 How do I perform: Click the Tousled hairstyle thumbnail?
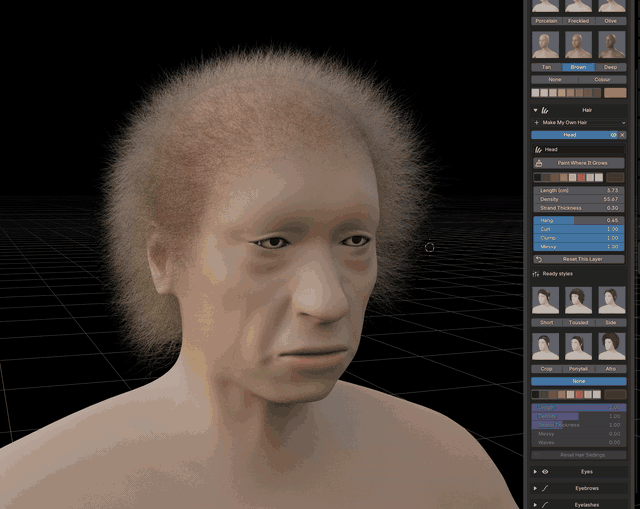point(578,300)
